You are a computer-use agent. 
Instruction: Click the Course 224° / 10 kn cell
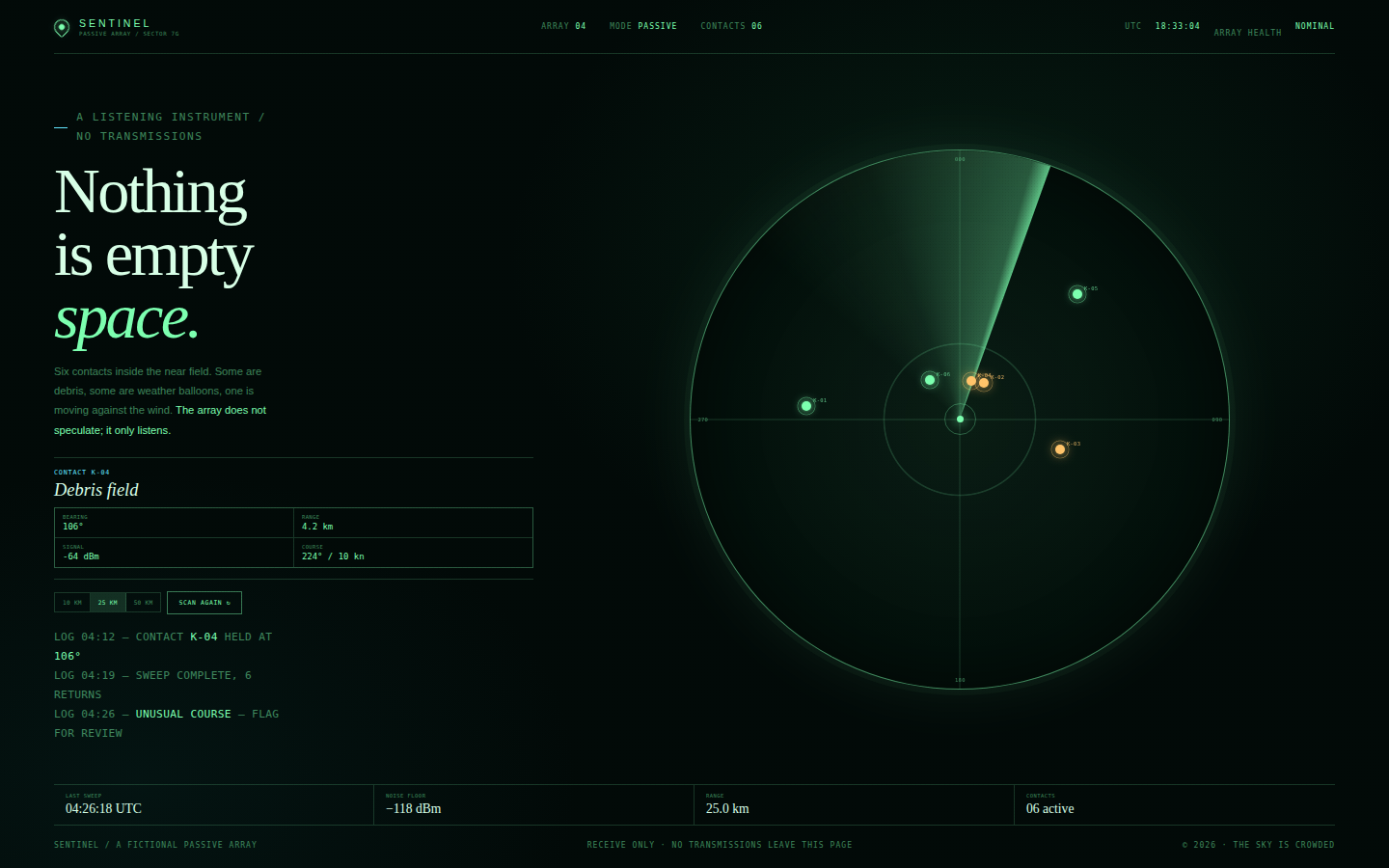tap(413, 553)
